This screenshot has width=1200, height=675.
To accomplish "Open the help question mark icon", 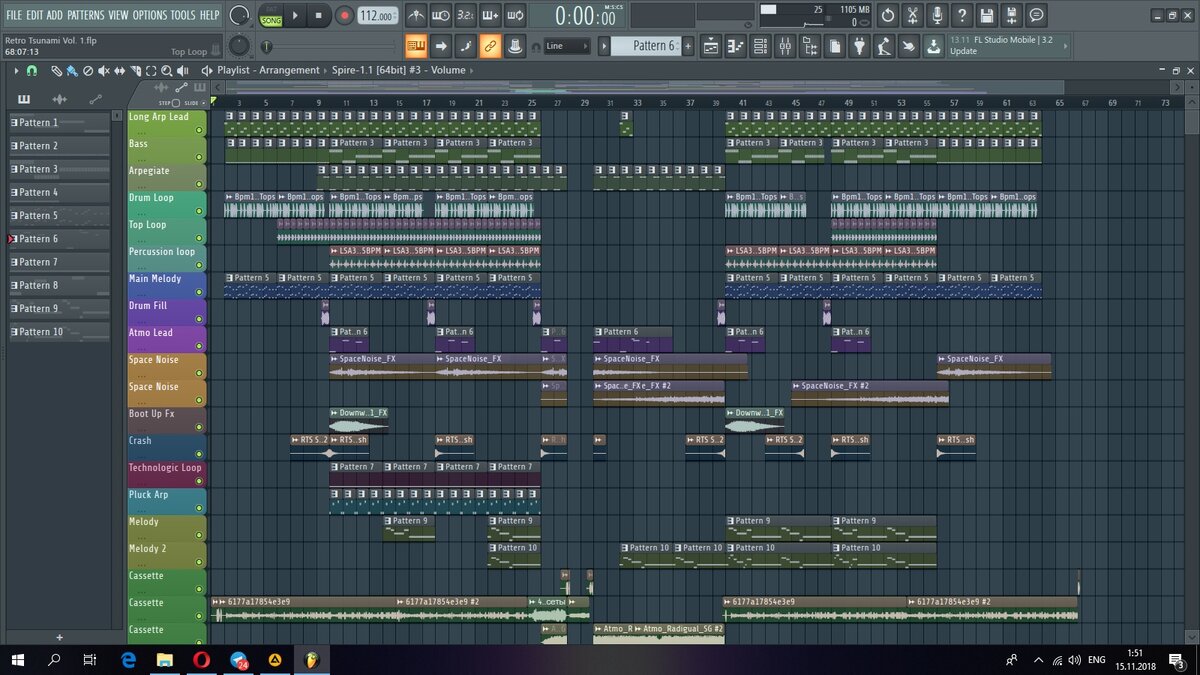I will tap(962, 15).
